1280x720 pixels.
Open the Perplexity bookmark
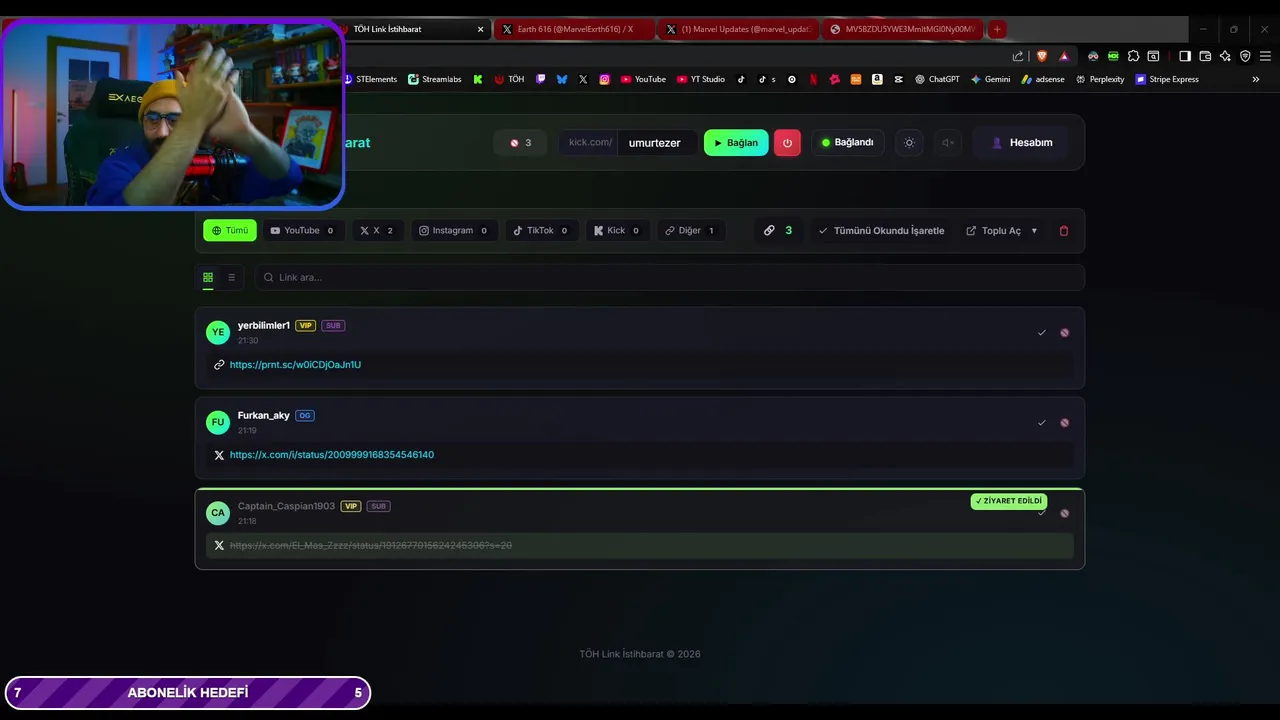tap(1099, 79)
